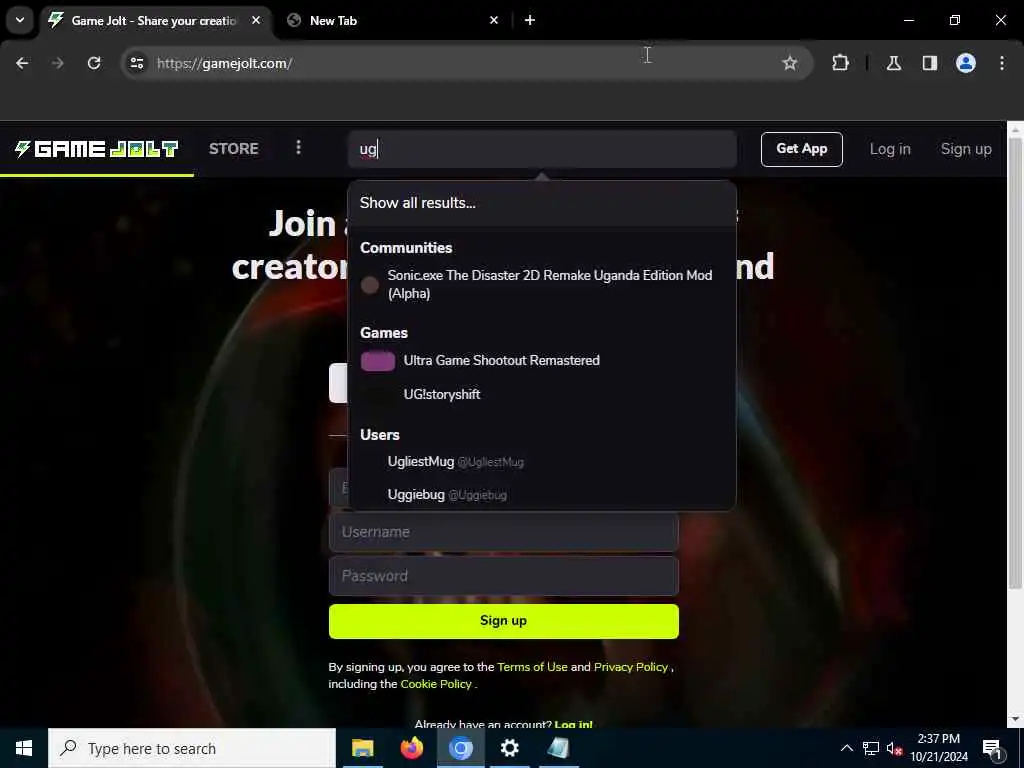Image resolution: width=1024 pixels, height=768 pixels.
Task: Click the Sonic.exe community avatar icon
Action: [x=370, y=285]
